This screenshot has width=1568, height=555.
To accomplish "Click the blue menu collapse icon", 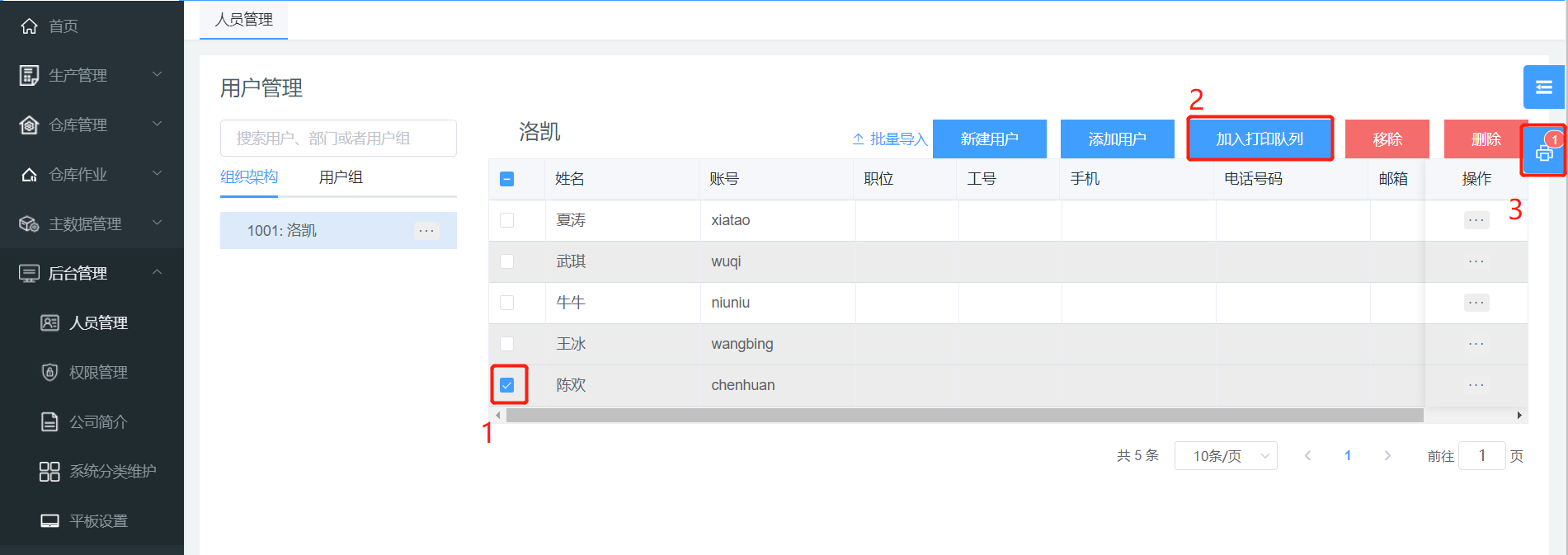I will point(1543,87).
